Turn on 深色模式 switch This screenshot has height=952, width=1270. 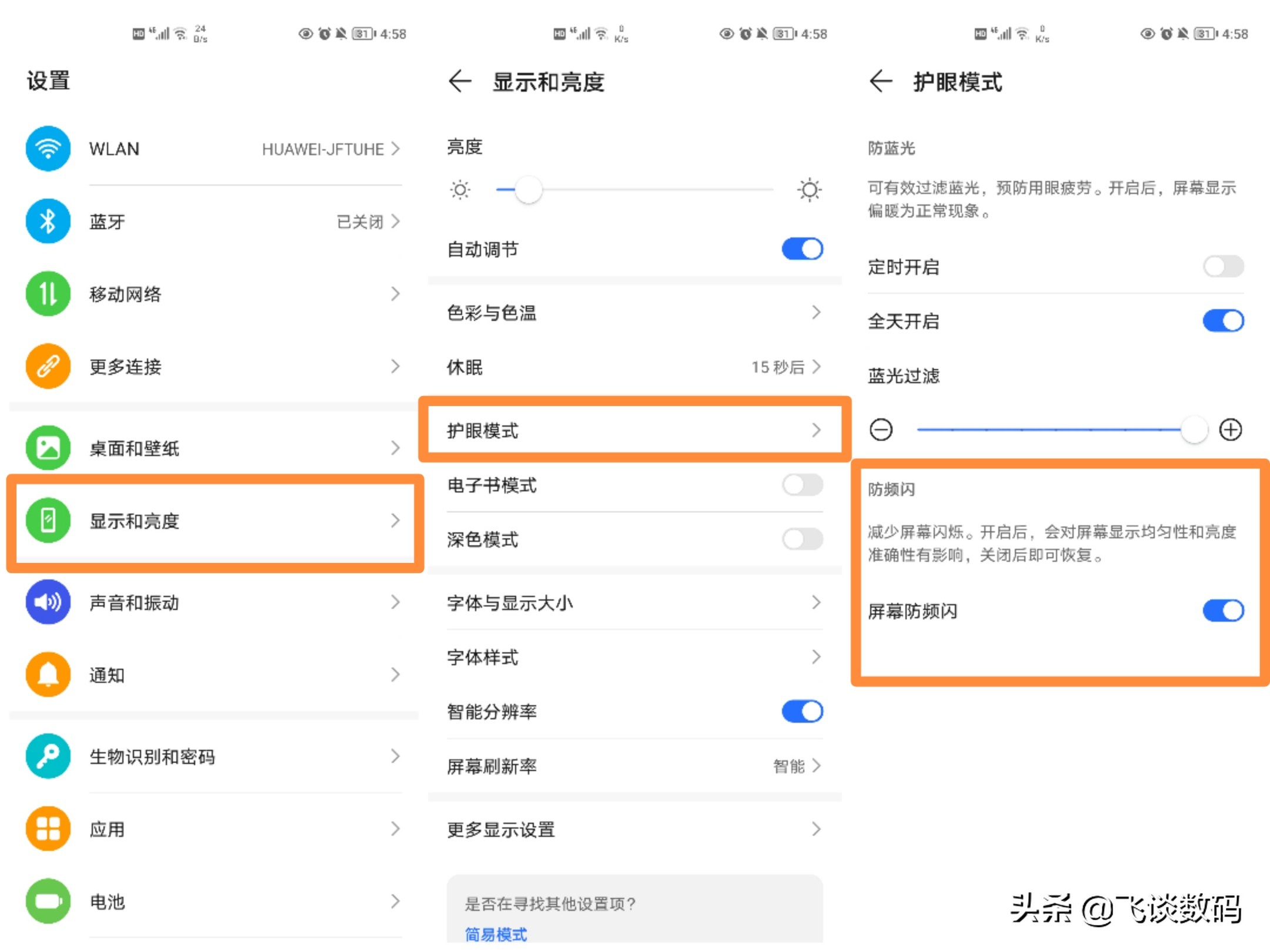tap(801, 539)
